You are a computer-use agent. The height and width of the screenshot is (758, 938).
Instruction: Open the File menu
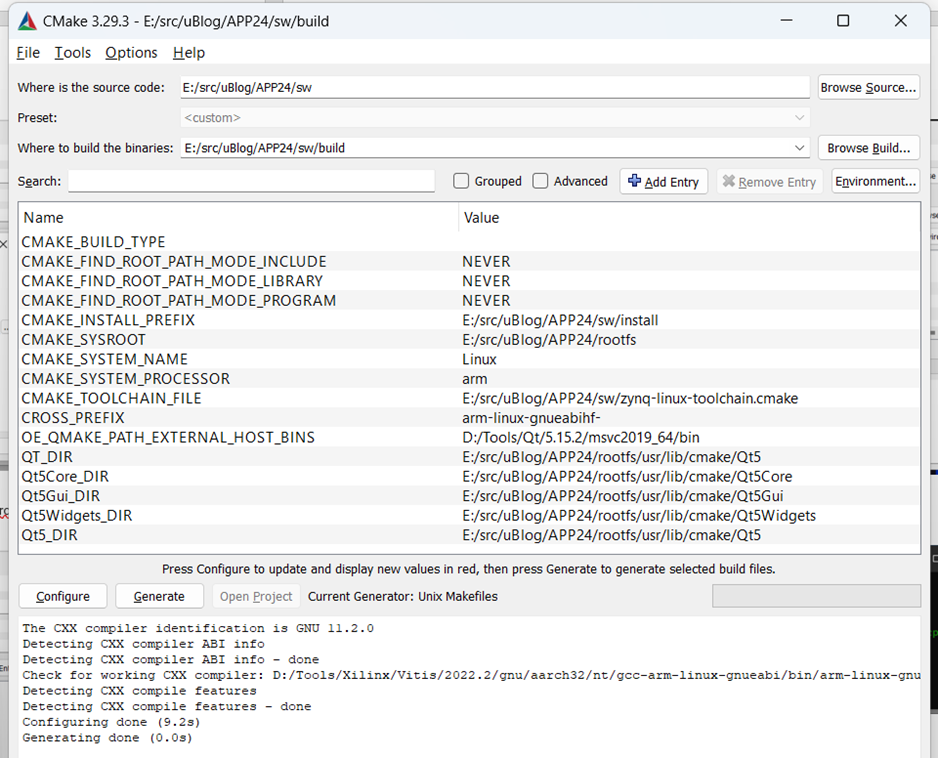coord(28,53)
